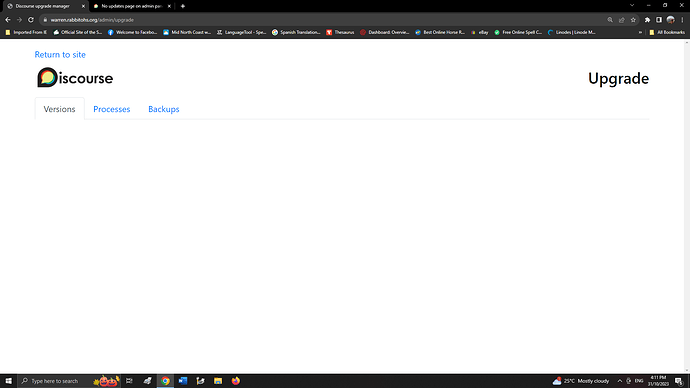690x388 pixels.
Task: Open LanguageTool bookmark
Action: (242, 32)
